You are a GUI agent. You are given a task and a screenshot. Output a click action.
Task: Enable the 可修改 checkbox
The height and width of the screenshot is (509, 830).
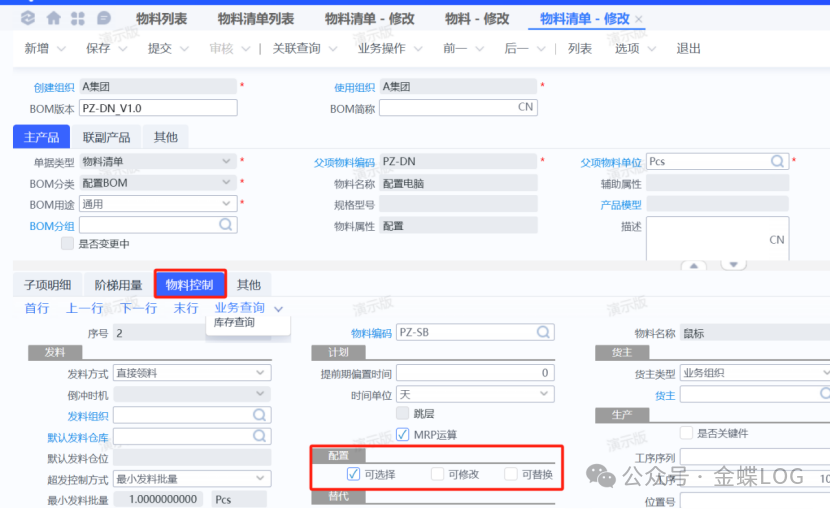pyautogui.click(x=437, y=474)
